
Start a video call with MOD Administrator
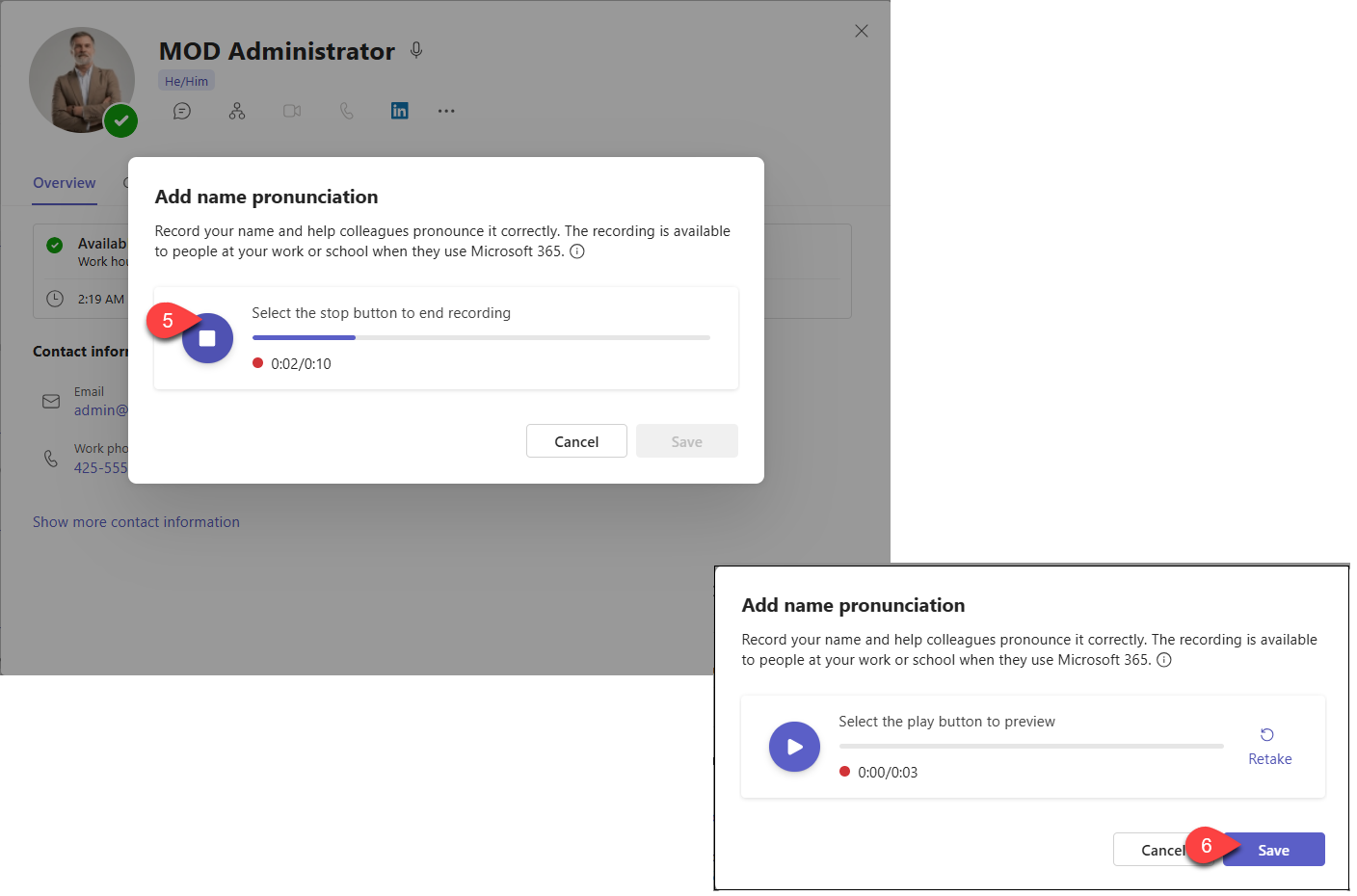coord(292,110)
